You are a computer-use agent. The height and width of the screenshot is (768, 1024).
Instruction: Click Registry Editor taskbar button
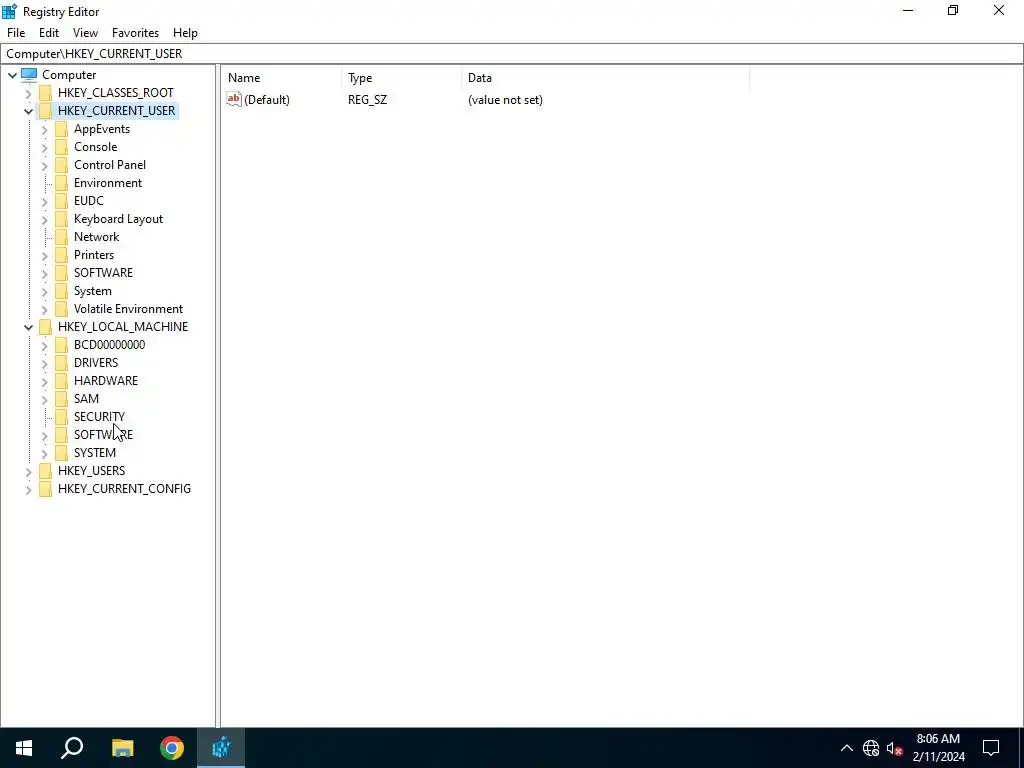tap(221, 748)
